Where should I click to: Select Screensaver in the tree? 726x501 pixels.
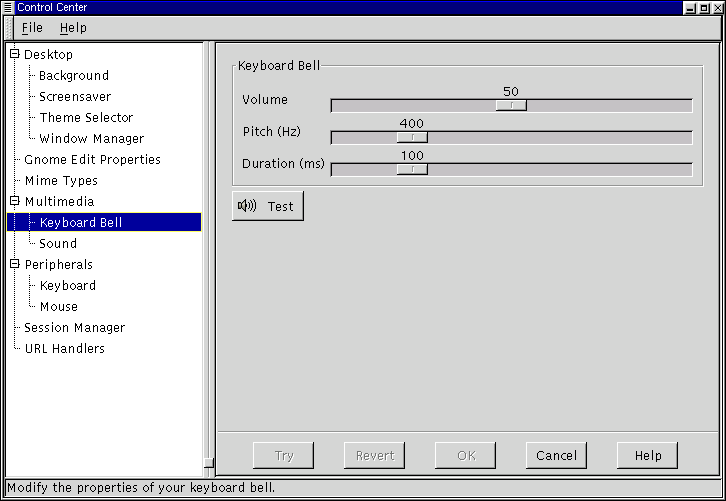[x=75, y=96]
